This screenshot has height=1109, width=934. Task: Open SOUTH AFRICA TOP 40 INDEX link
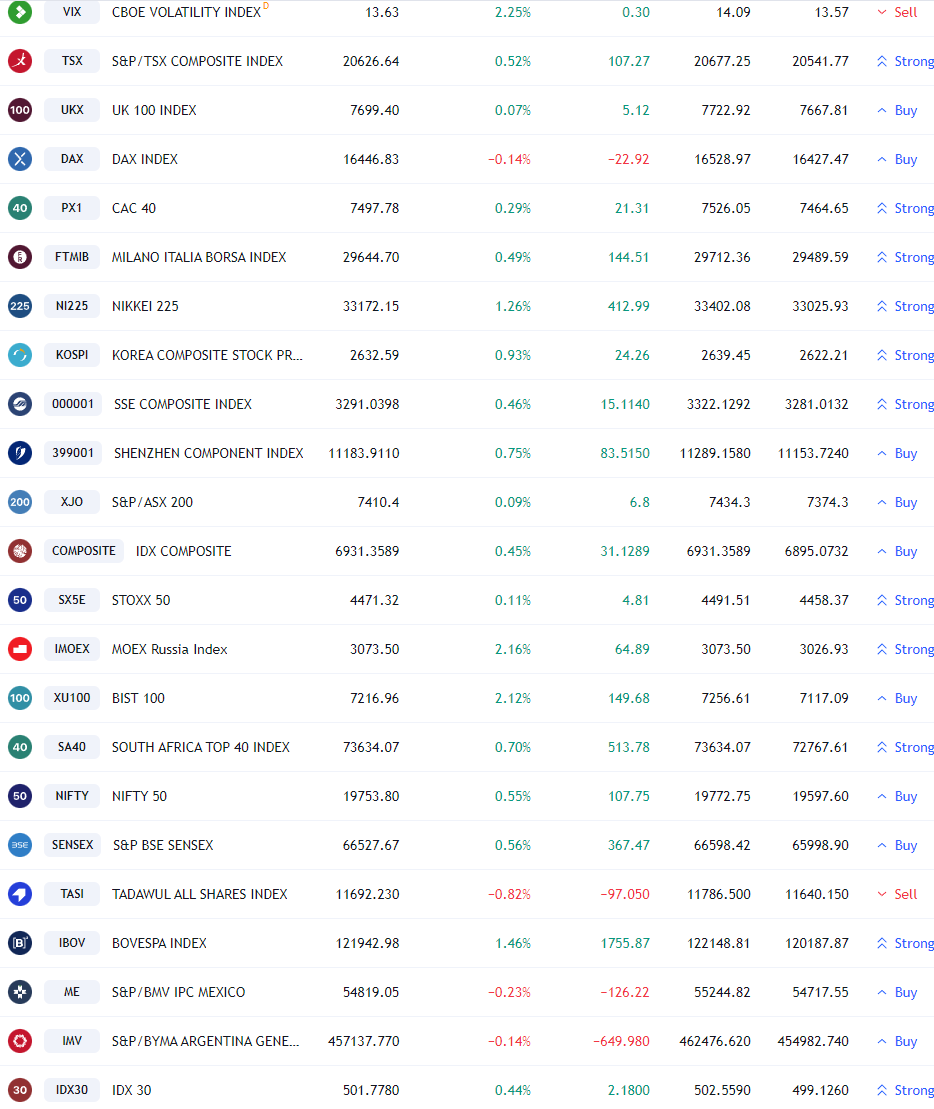pyautogui.click(x=201, y=748)
